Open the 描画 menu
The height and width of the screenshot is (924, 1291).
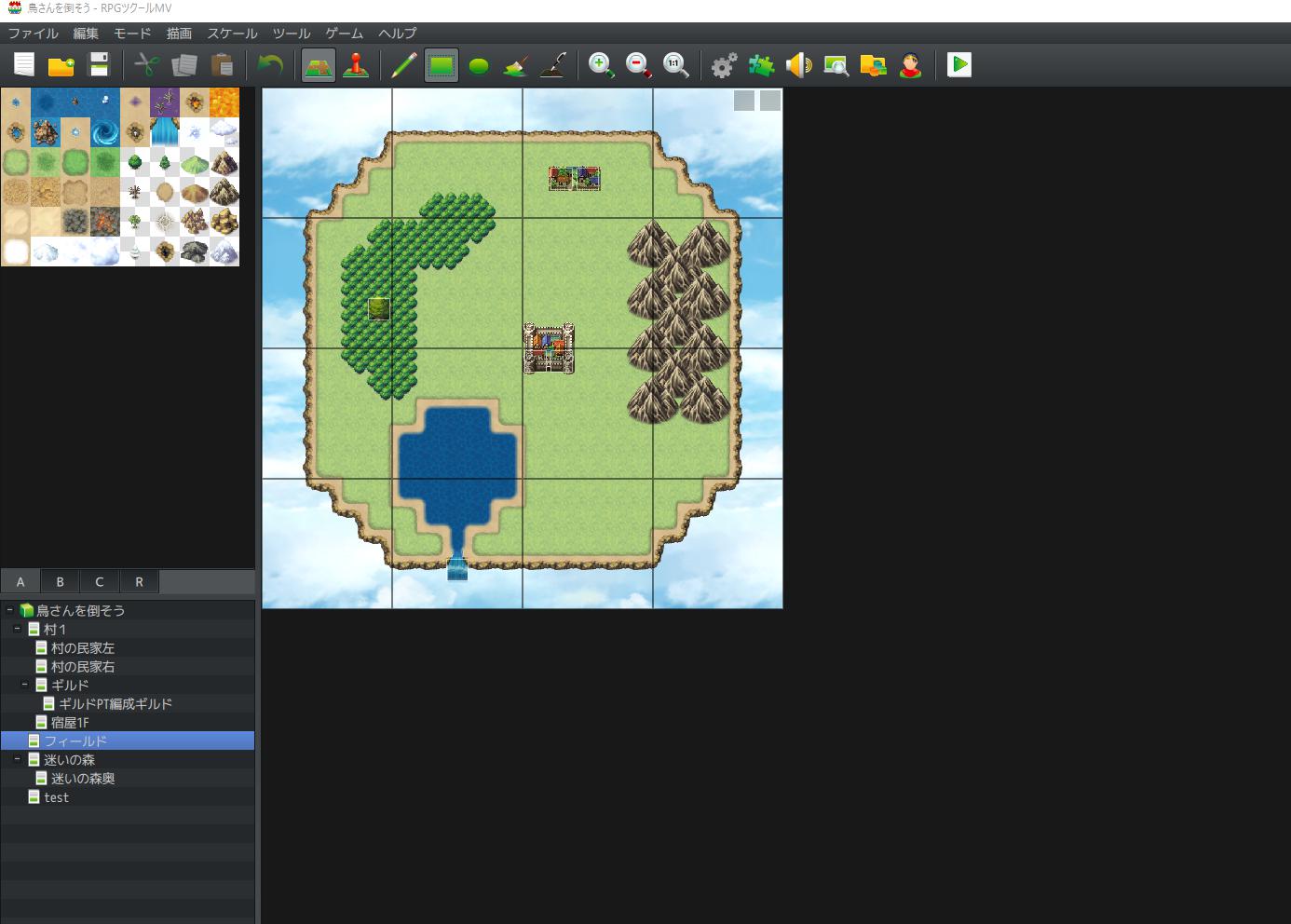coord(179,34)
